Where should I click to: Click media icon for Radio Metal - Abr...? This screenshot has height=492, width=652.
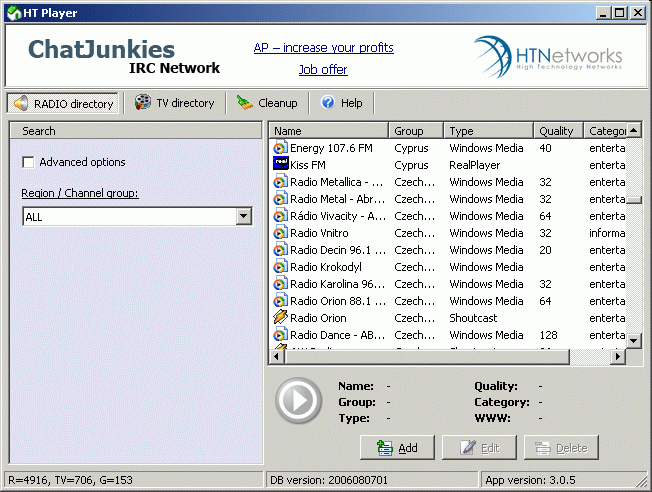click(x=280, y=199)
